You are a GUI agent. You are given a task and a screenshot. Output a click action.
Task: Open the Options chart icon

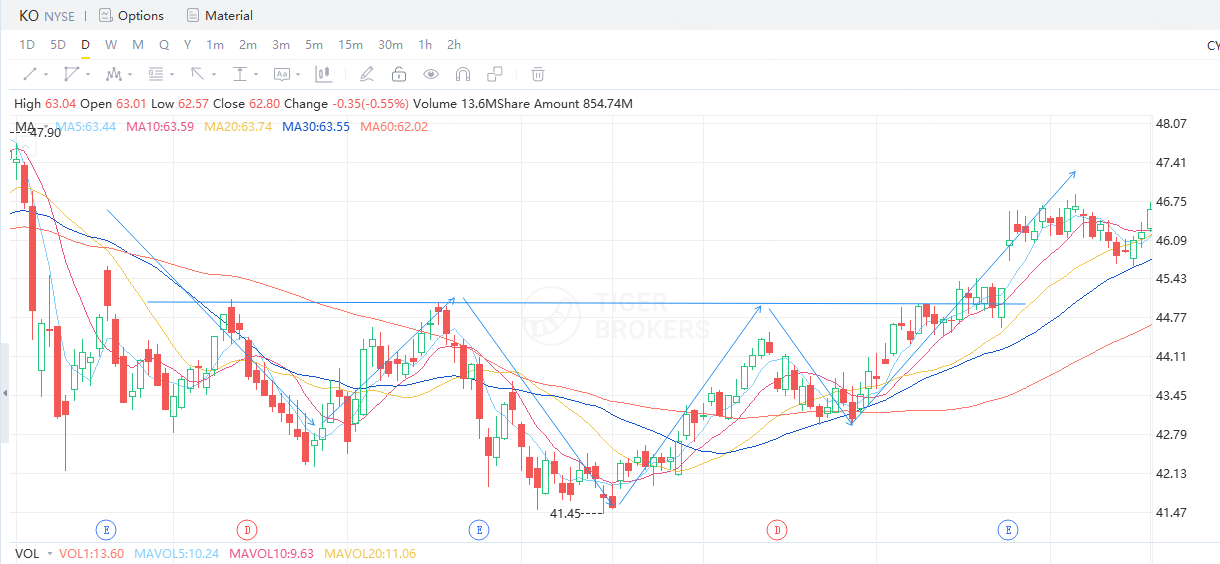click(x=105, y=15)
